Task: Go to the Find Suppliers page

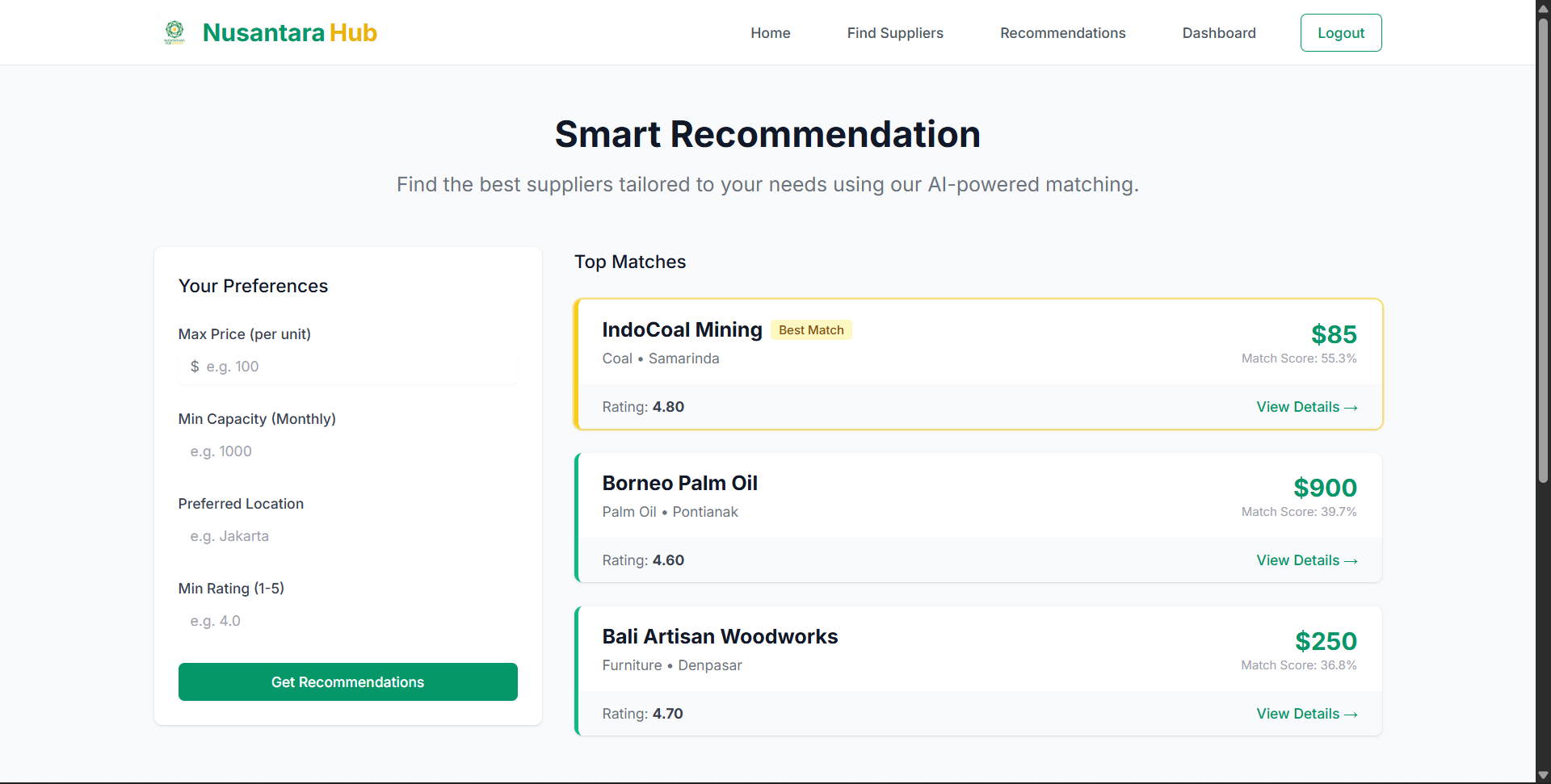Action: coord(894,33)
